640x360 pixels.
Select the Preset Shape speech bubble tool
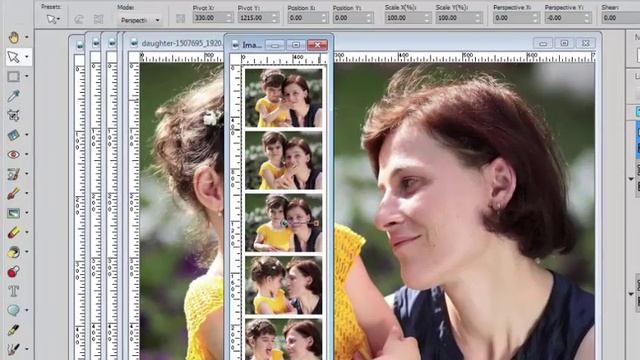tap(13, 310)
